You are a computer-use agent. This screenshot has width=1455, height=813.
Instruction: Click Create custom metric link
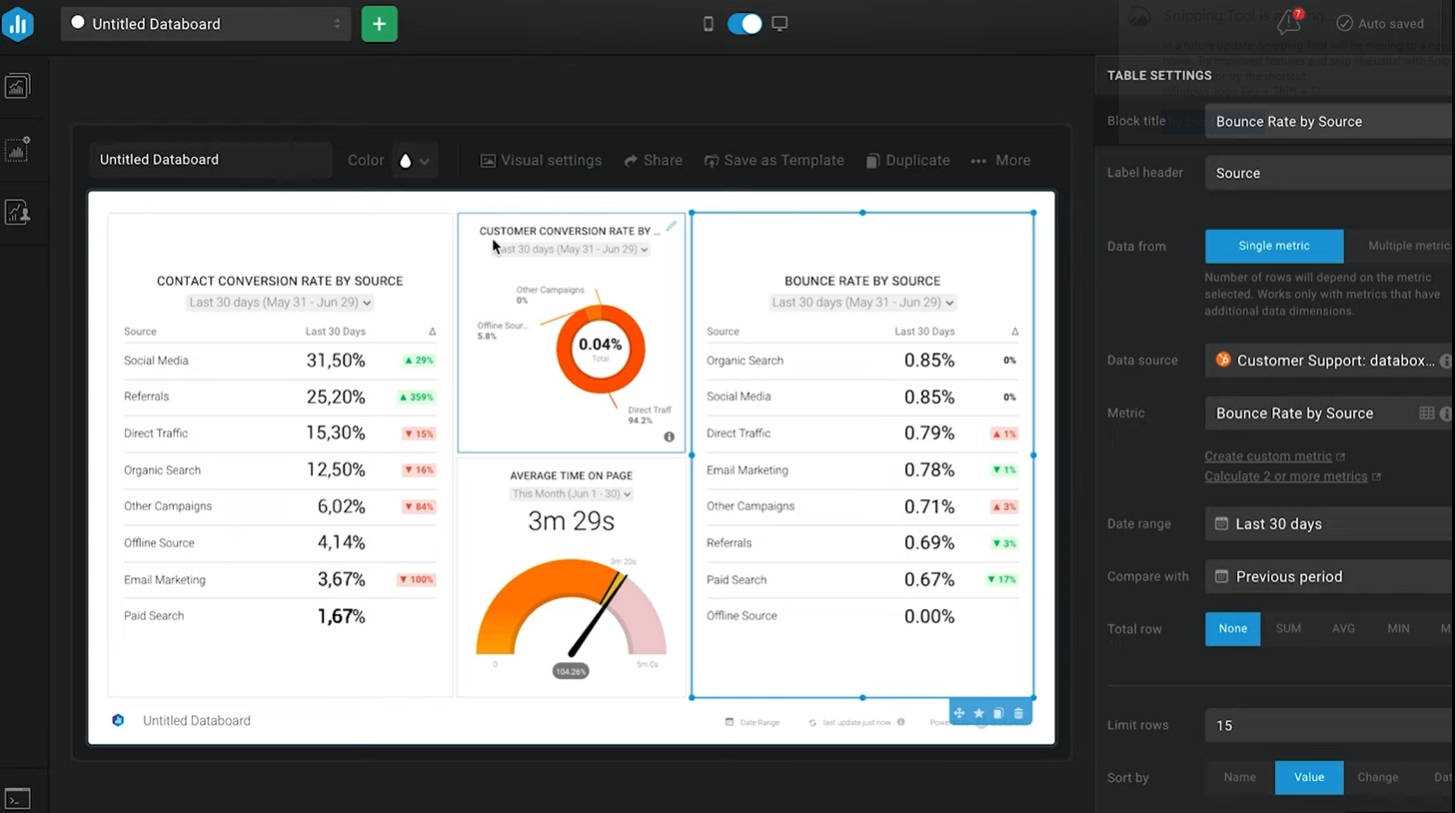(x=1268, y=456)
